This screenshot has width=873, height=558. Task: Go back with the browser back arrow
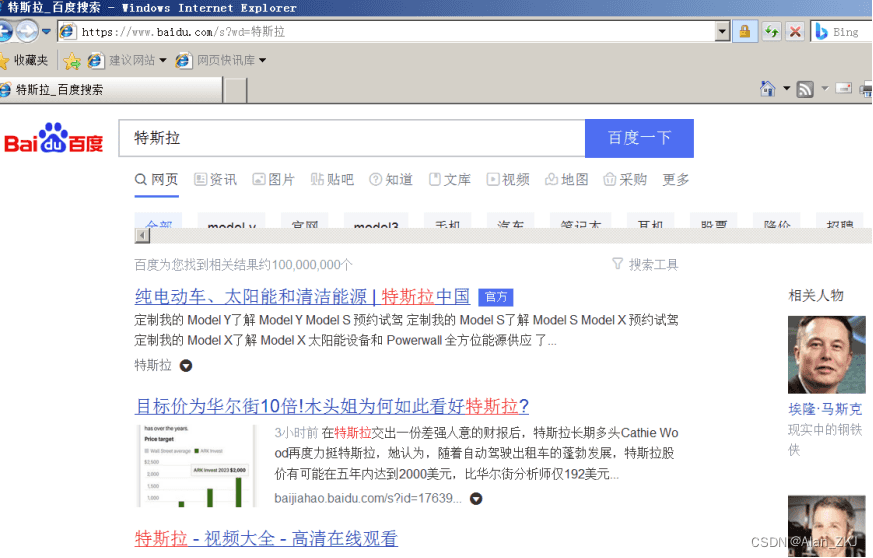4,31
